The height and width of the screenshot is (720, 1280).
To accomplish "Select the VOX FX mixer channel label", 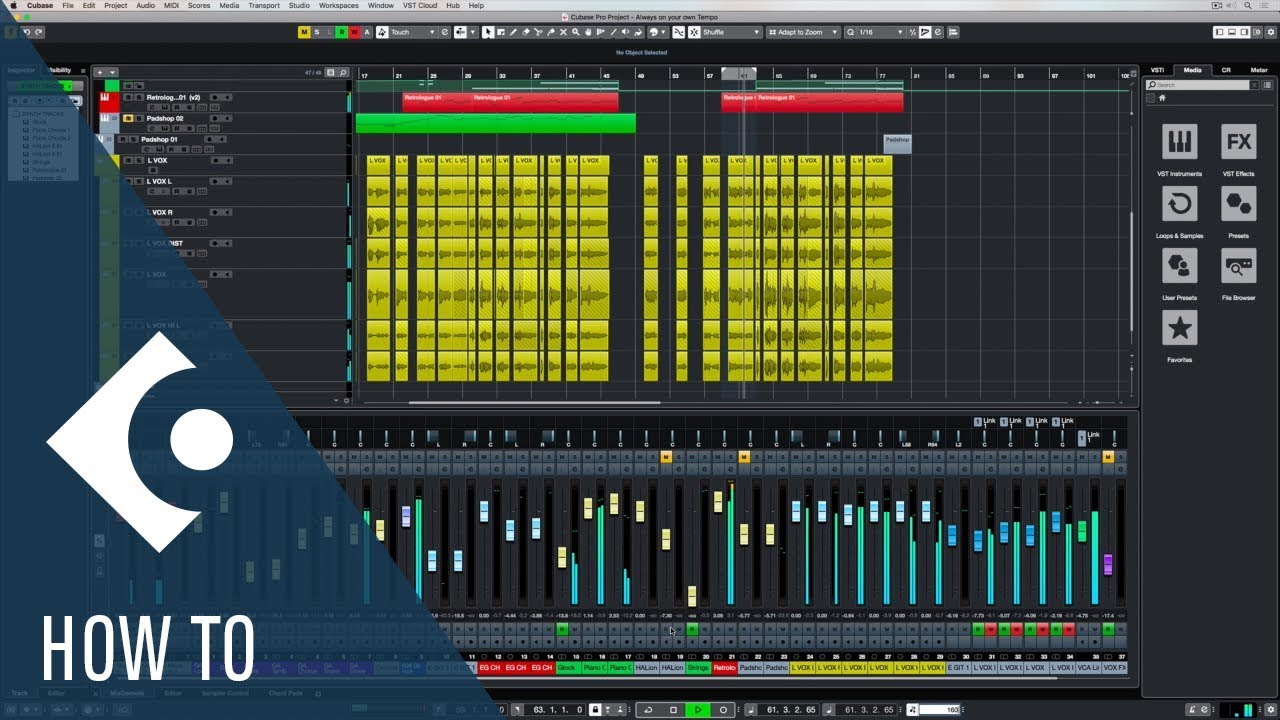I will click(x=1114, y=667).
